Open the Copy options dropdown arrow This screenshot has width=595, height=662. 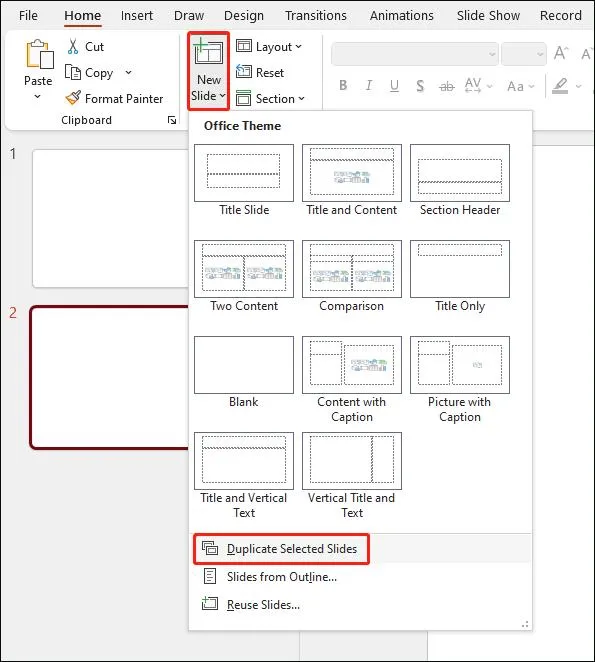click(x=128, y=73)
